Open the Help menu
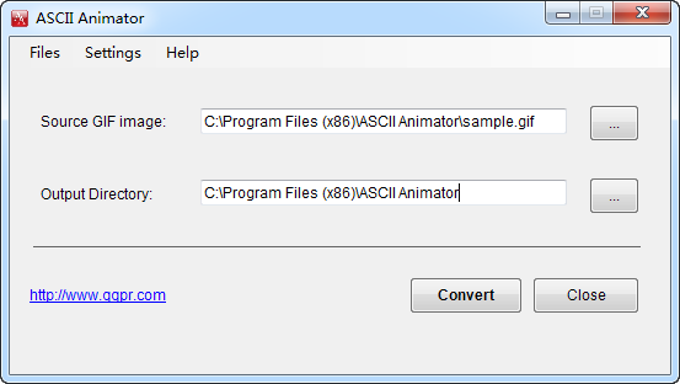 pos(182,53)
